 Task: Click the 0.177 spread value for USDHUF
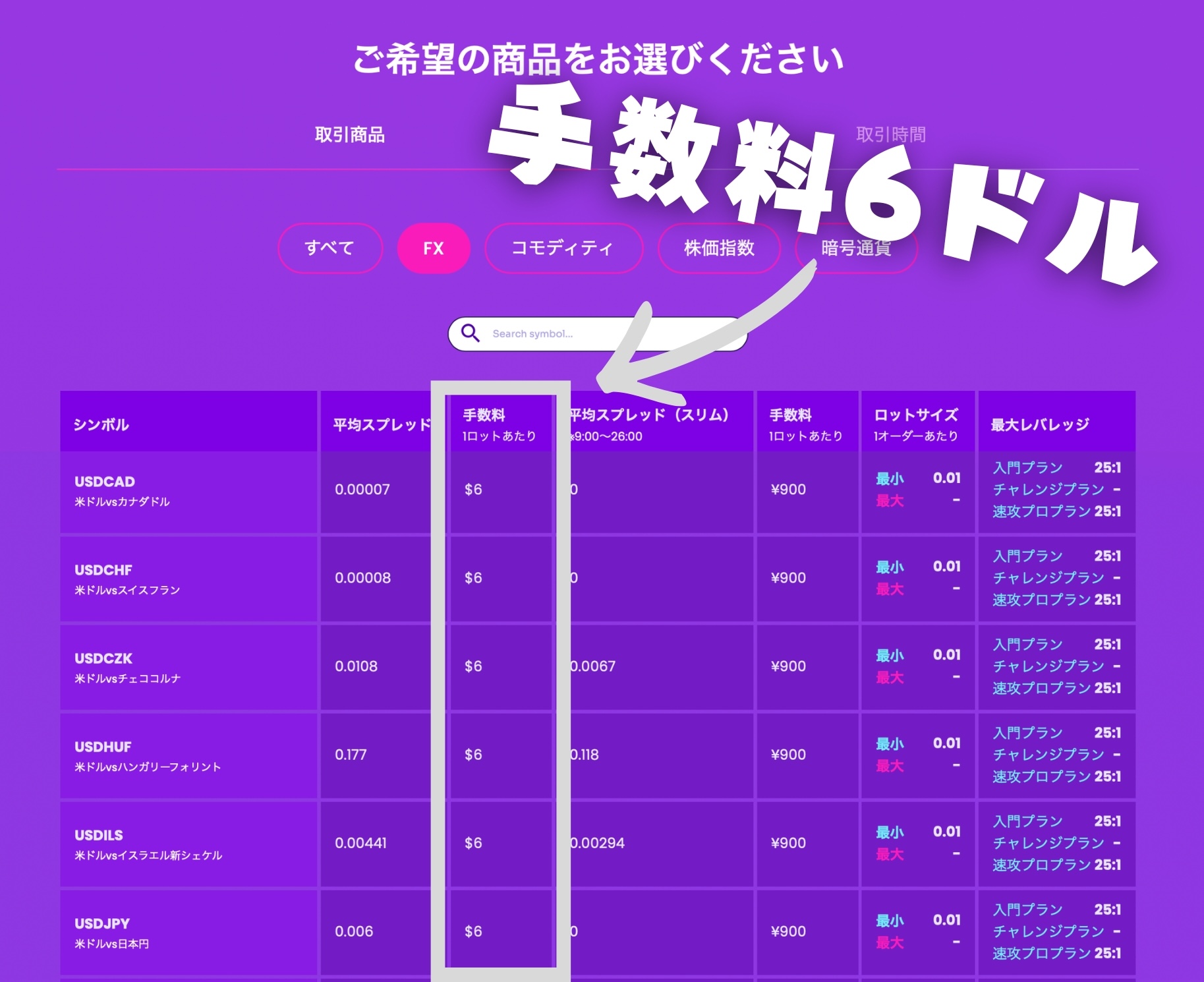click(351, 755)
